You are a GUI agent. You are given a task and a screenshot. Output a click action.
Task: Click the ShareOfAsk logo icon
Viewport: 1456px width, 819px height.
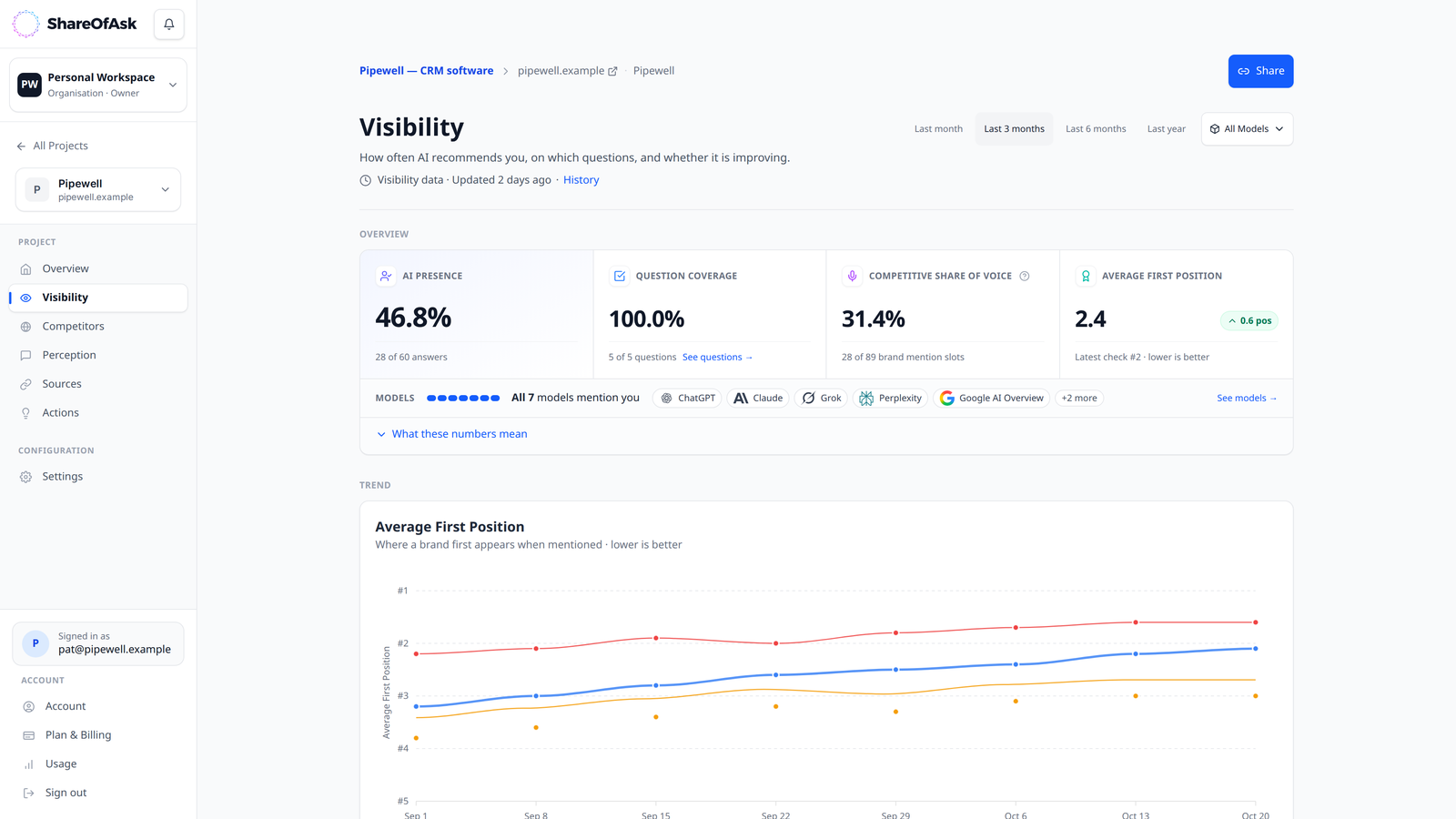tap(25, 24)
